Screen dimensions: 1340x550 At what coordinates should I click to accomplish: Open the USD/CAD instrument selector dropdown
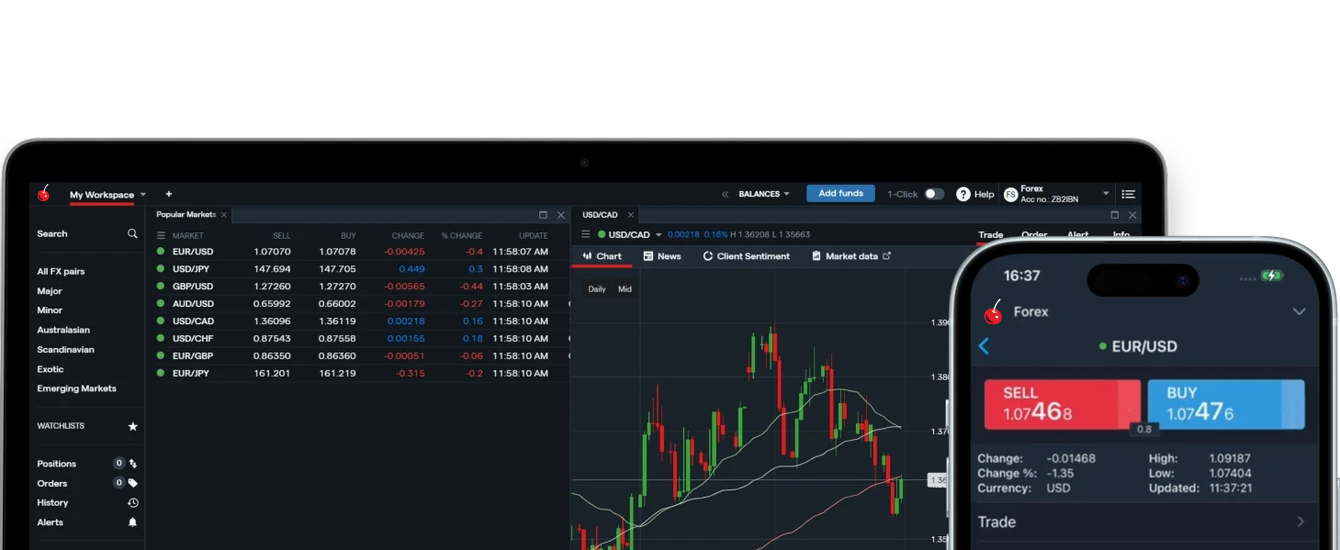click(658, 235)
